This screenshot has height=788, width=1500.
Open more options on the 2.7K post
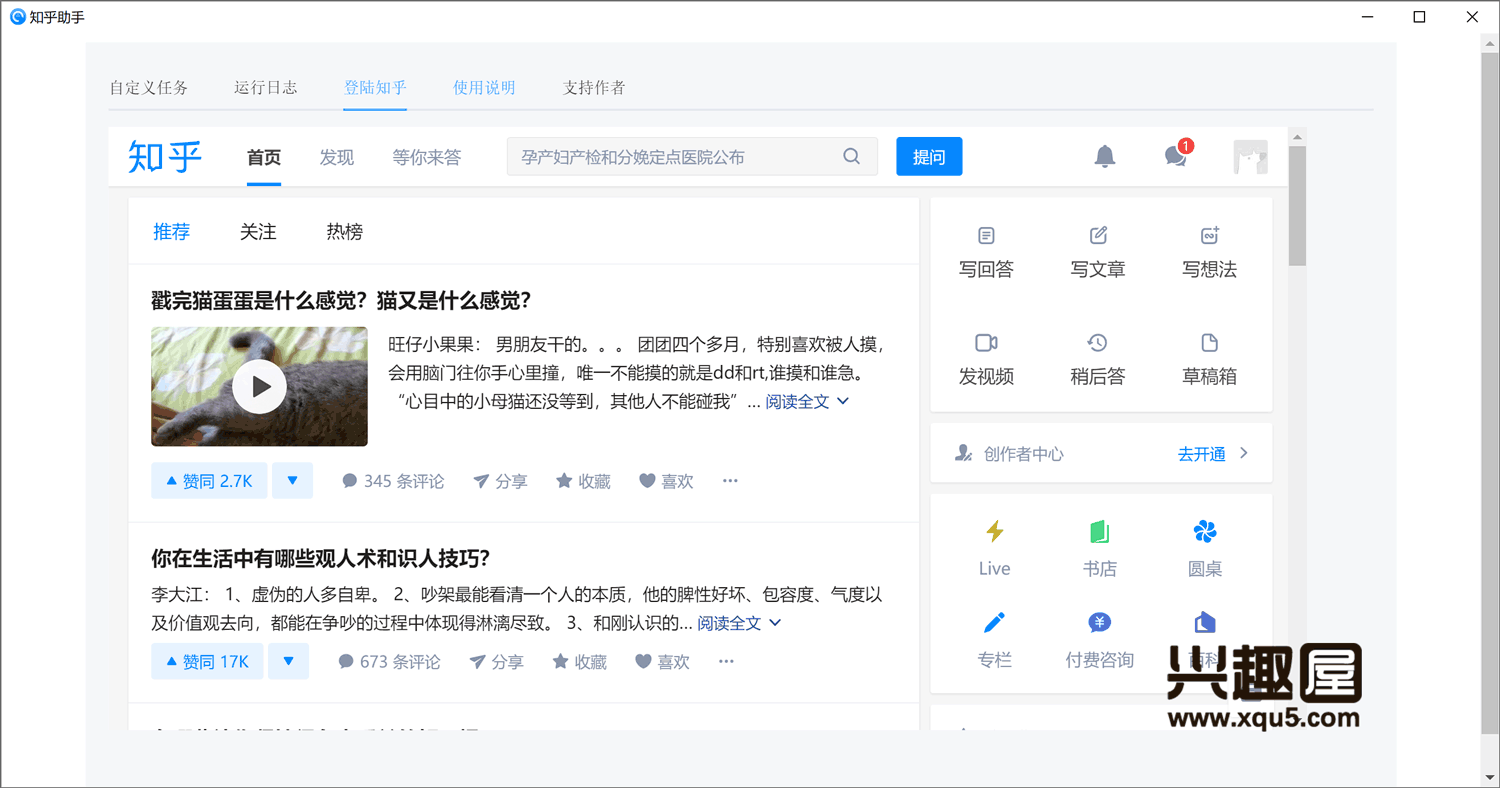[x=730, y=481]
